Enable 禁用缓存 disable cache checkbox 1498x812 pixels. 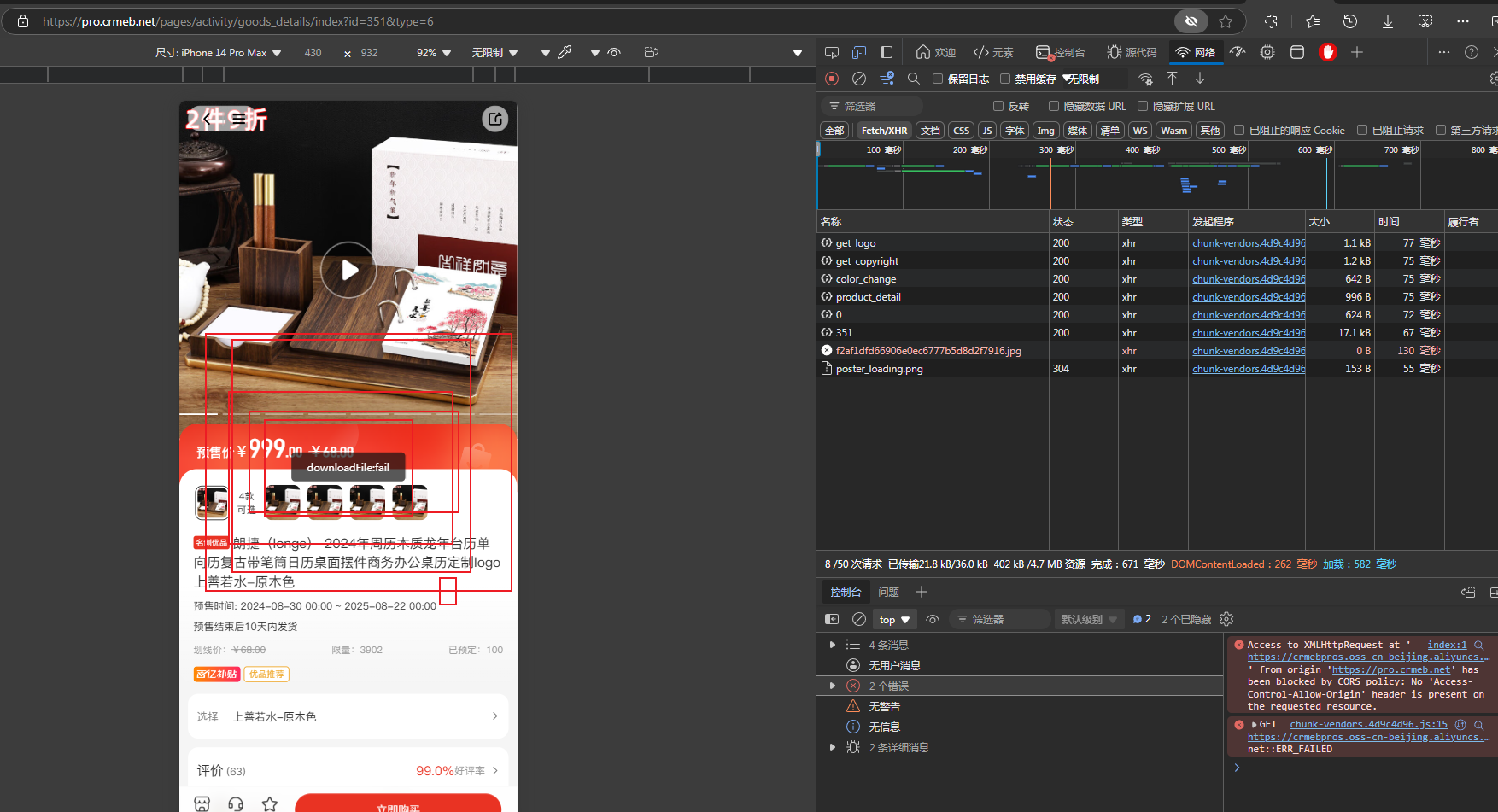[x=1005, y=79]
